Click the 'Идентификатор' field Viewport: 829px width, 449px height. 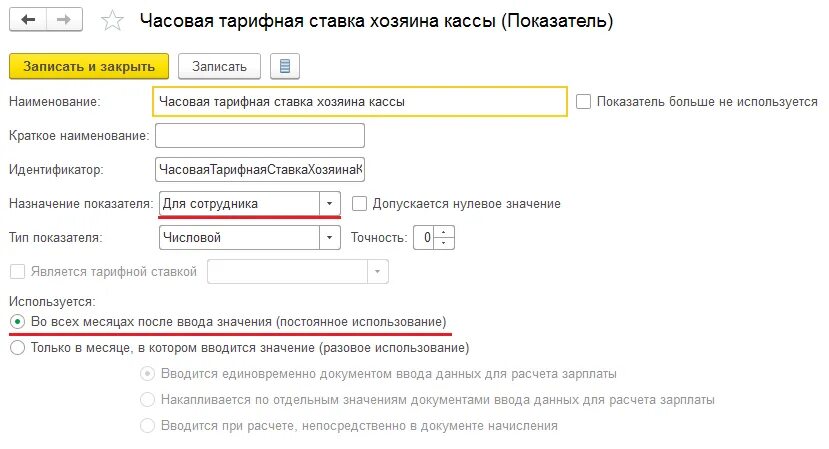[260, 169]
